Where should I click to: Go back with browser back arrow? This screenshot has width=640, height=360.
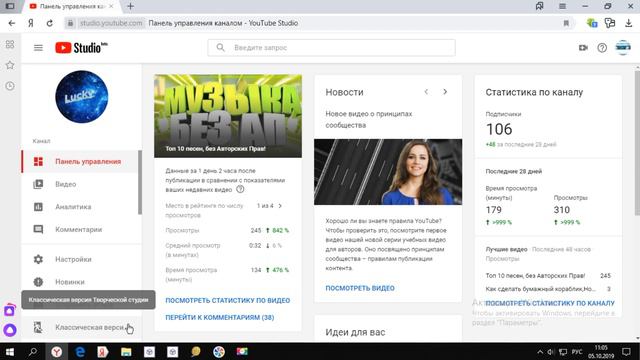point(12,23)
